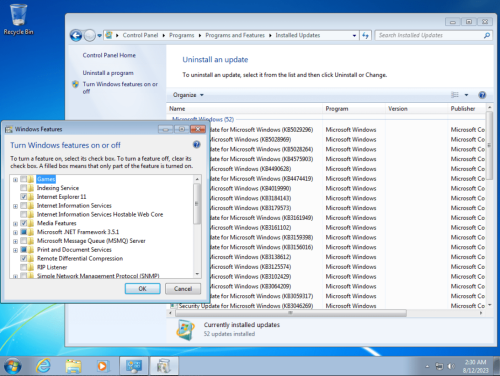Open help in the Windows Features dialog

197,144
